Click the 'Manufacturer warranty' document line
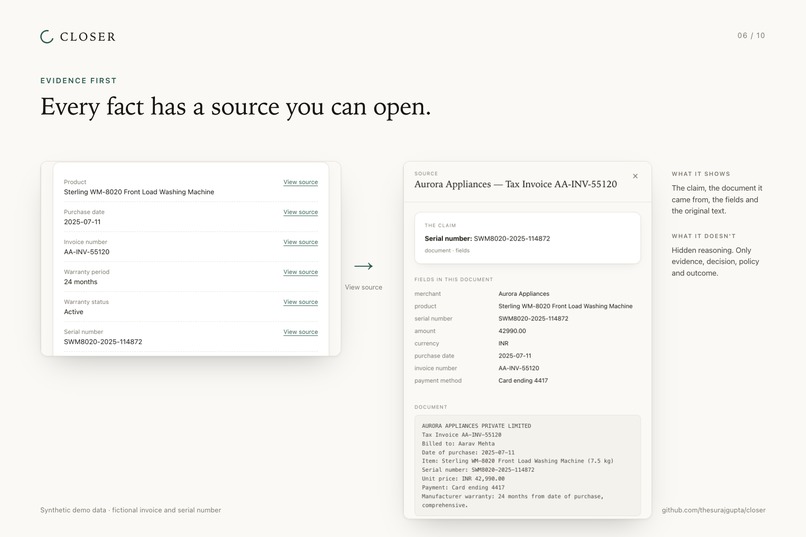 (x=512, y=501)
